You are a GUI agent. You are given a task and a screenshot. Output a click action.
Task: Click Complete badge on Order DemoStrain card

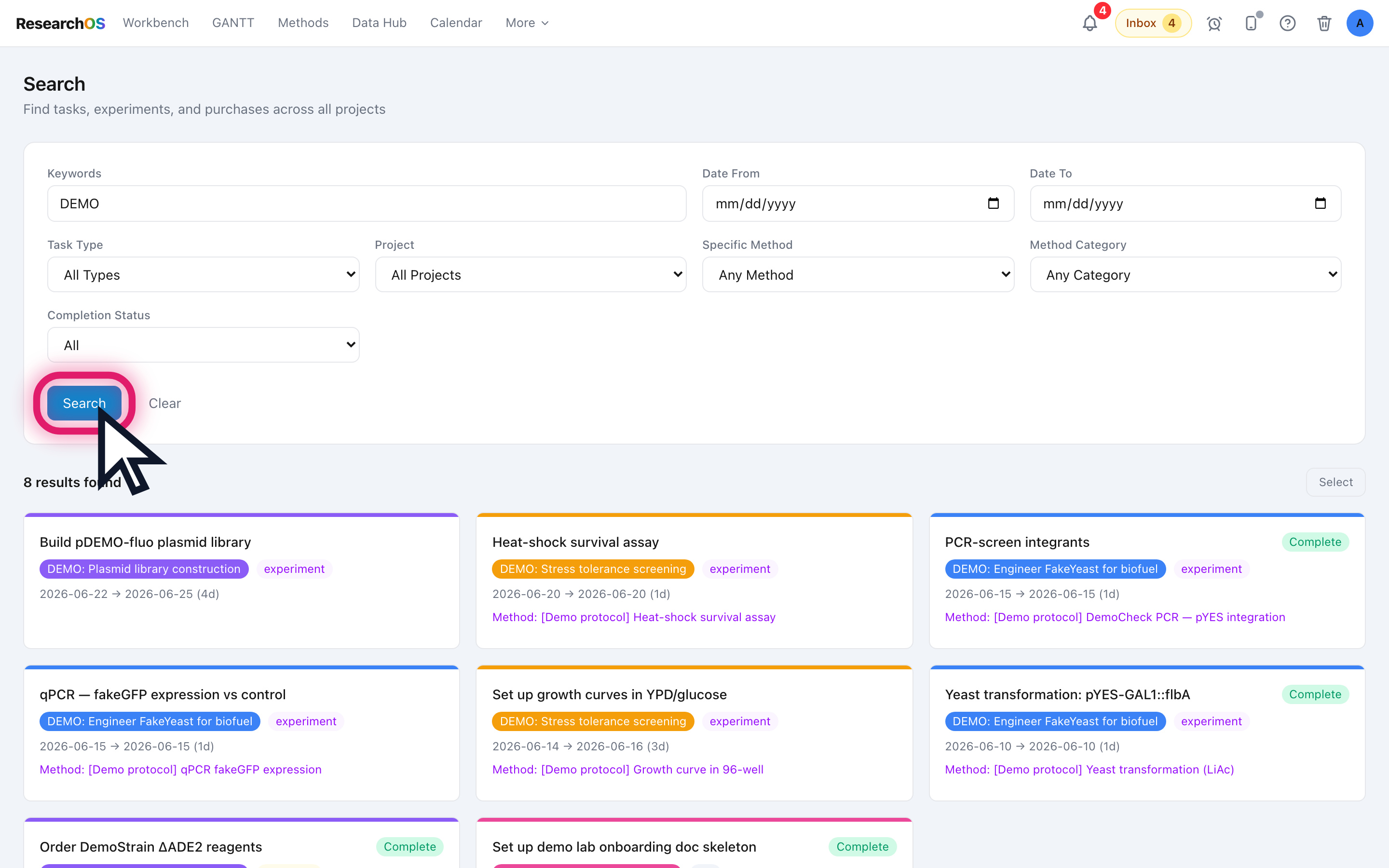410,847
